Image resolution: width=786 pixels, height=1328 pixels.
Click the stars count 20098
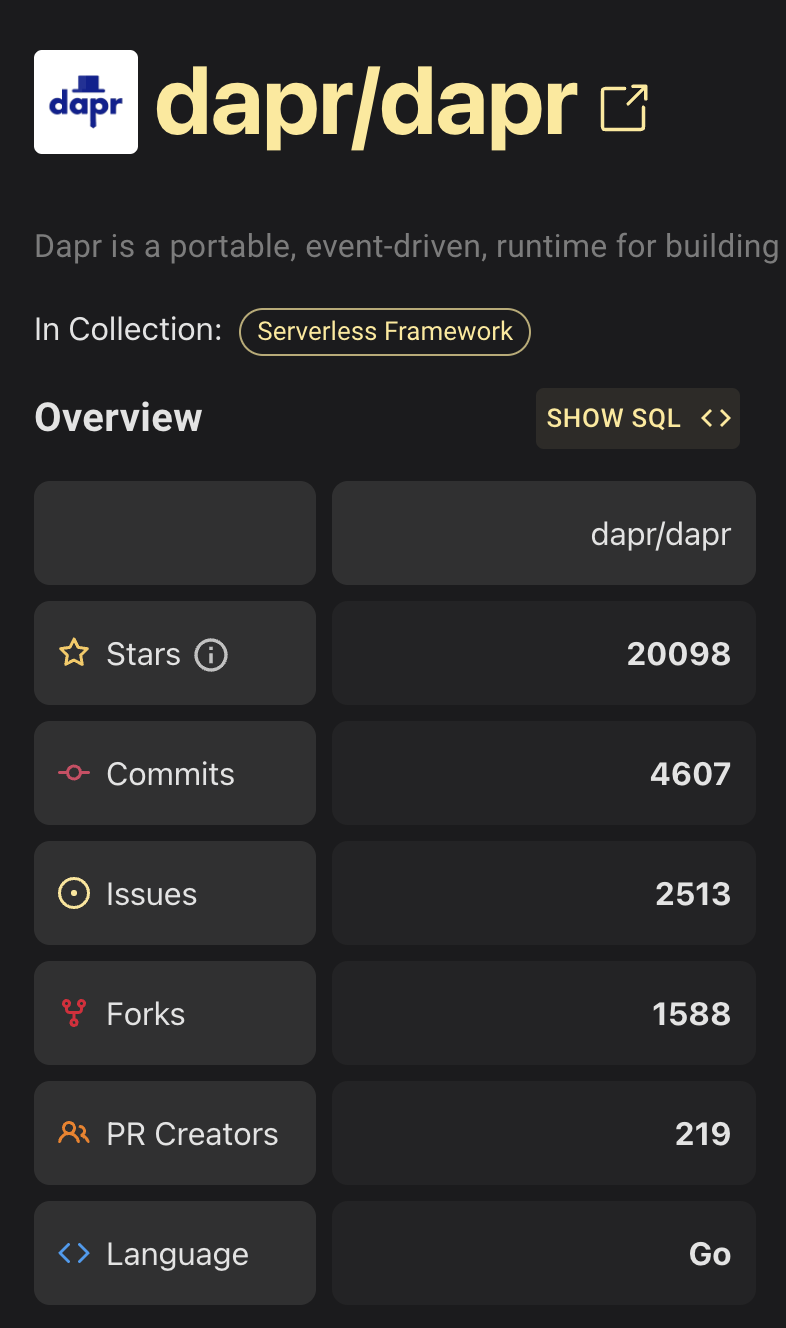coord(679,654)
